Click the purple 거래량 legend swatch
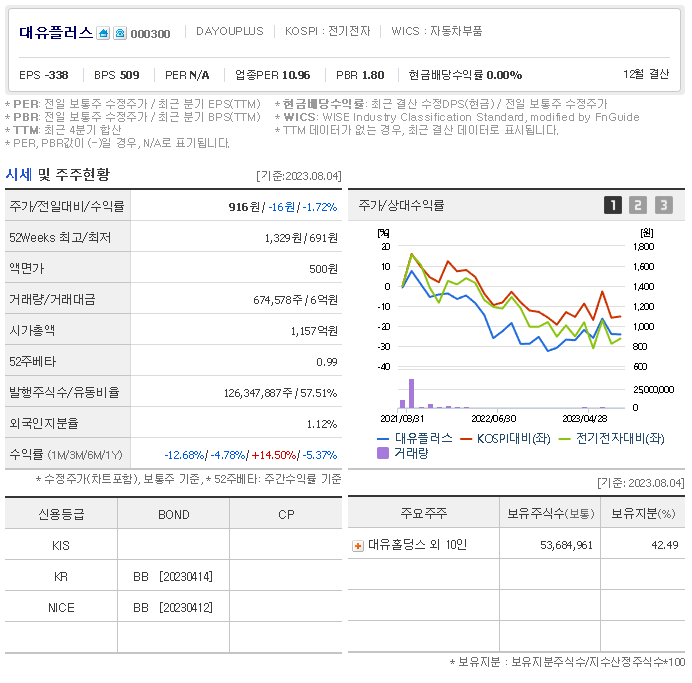Image resolution: width=692 pixels, height=683 pixels. point(383,453)
